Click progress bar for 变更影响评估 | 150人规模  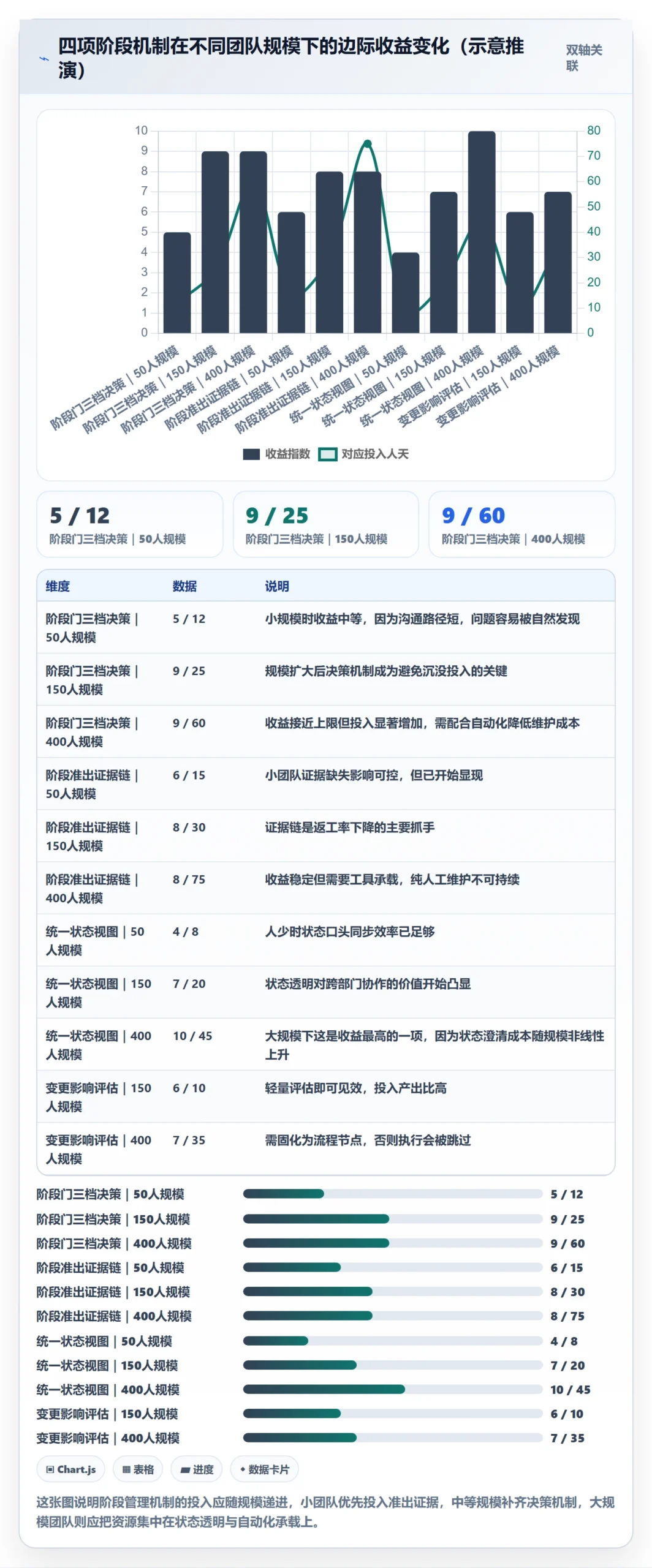point(393,1414)
